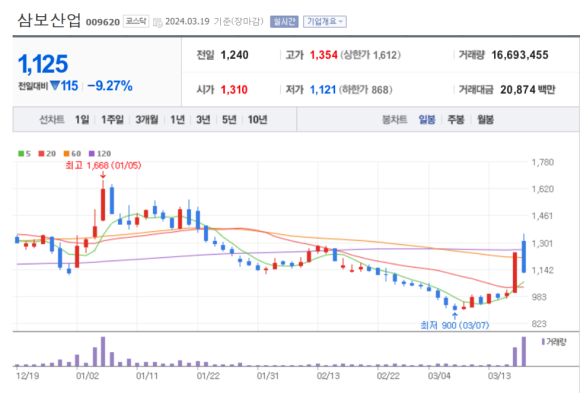Select the 10년 line chart tab
Image resolution: width=580 pixels, height=393 pixels.
(x=257, y=120)
